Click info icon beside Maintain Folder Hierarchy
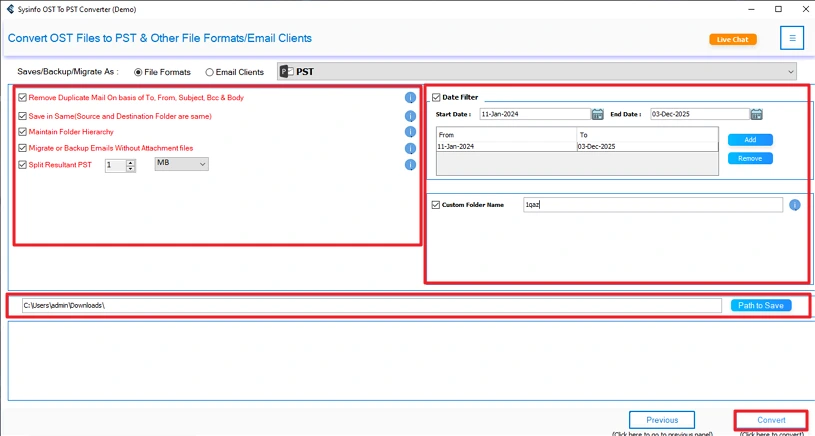The height and width of the screenshot is (436, 815). 410,132
